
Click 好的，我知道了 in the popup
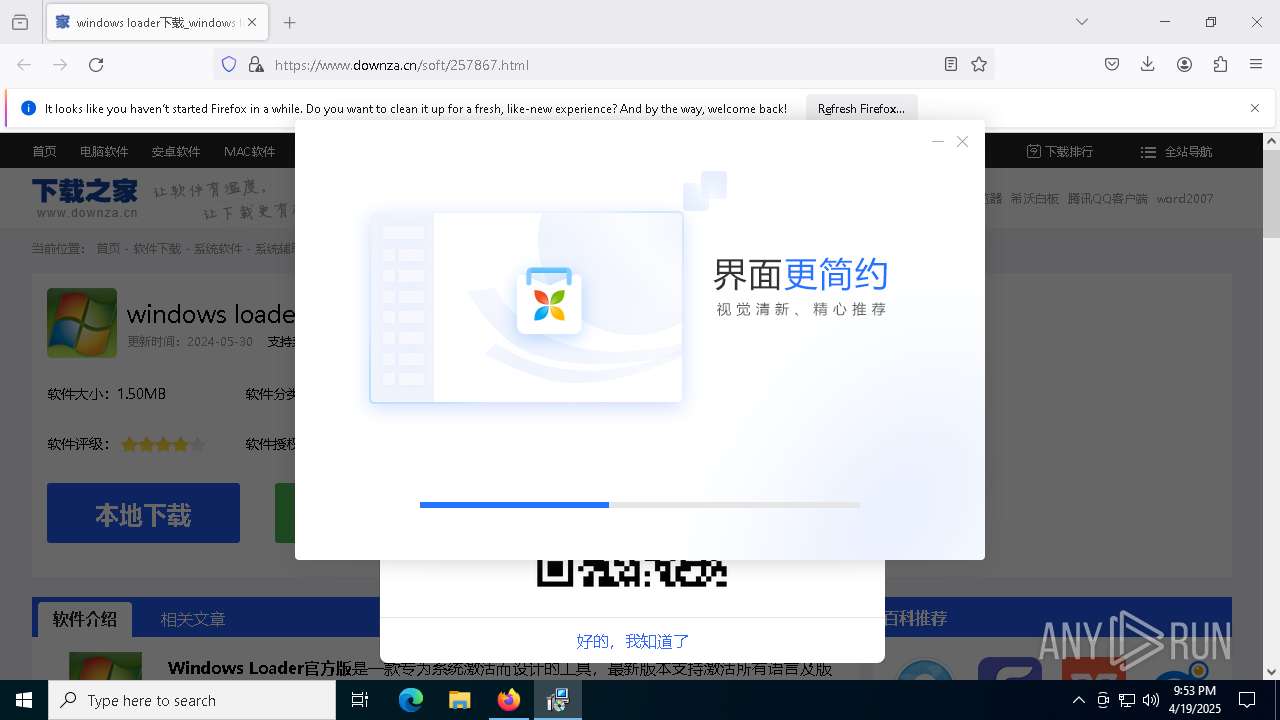pyautogui.click(x=632, y=641)
